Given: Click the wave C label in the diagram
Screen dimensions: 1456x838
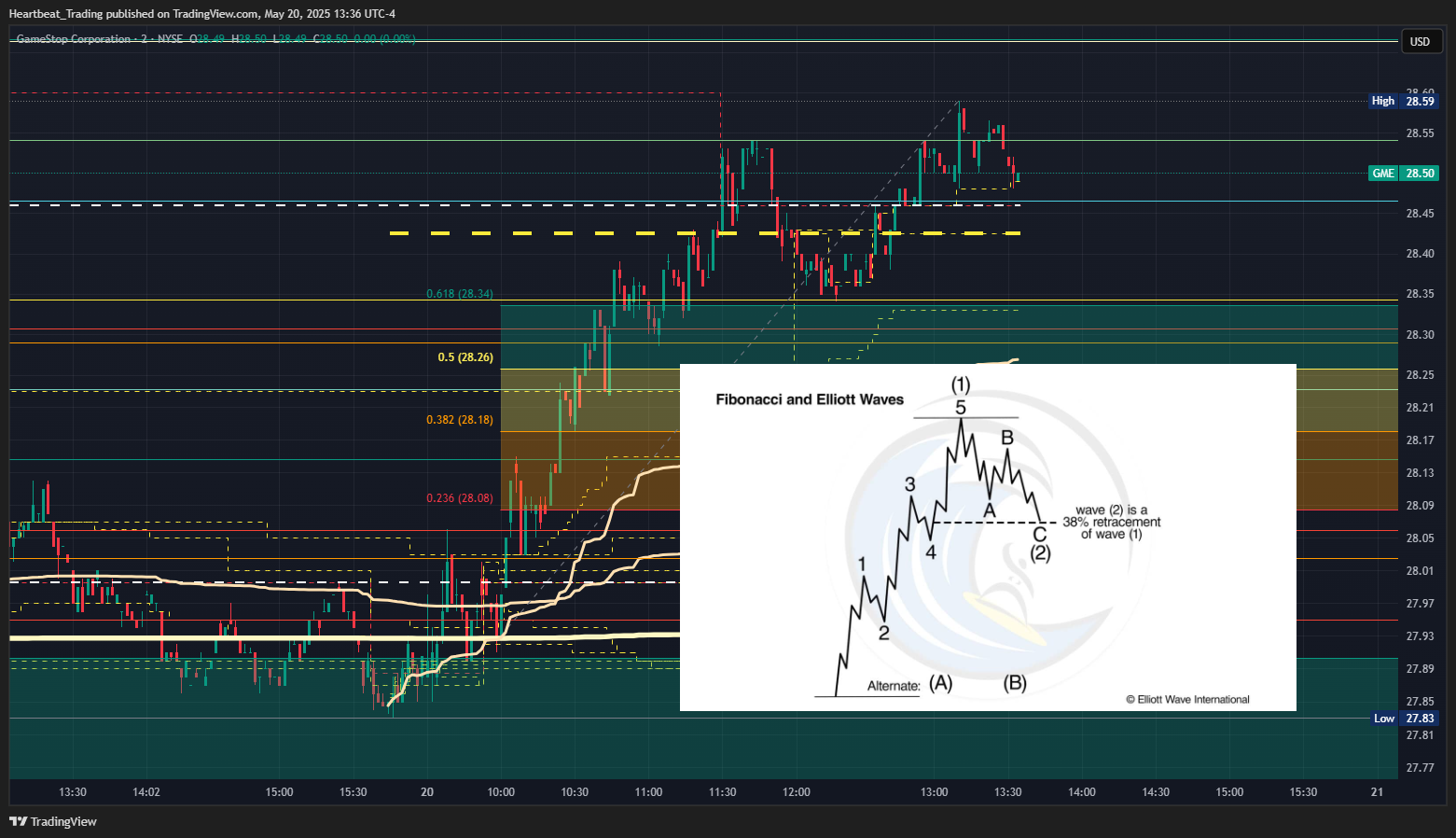Looking at the screenshot, I should point(1040,535).
